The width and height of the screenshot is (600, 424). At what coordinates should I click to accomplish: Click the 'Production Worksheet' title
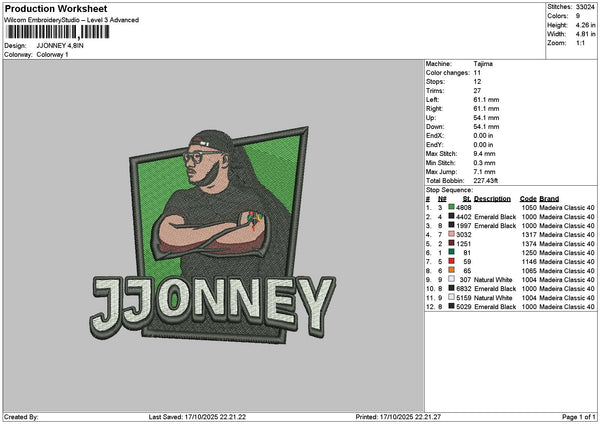(x=56, y=8)
